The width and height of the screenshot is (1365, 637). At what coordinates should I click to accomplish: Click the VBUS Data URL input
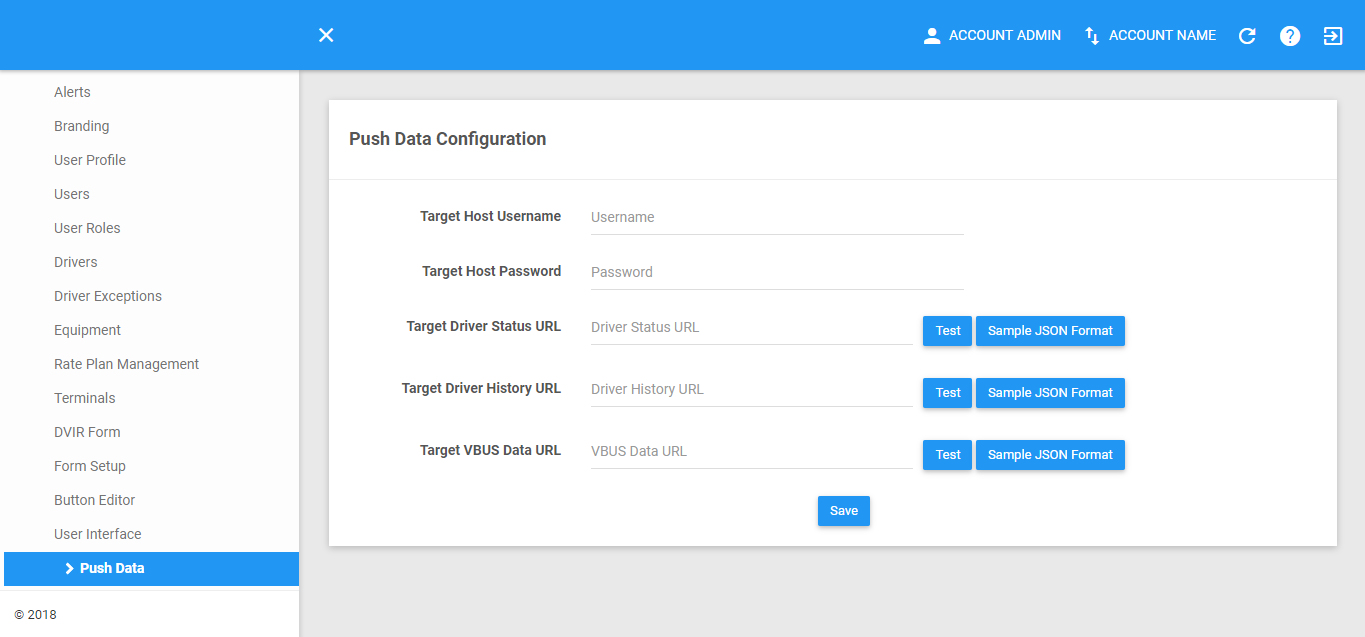click(752, 451)
